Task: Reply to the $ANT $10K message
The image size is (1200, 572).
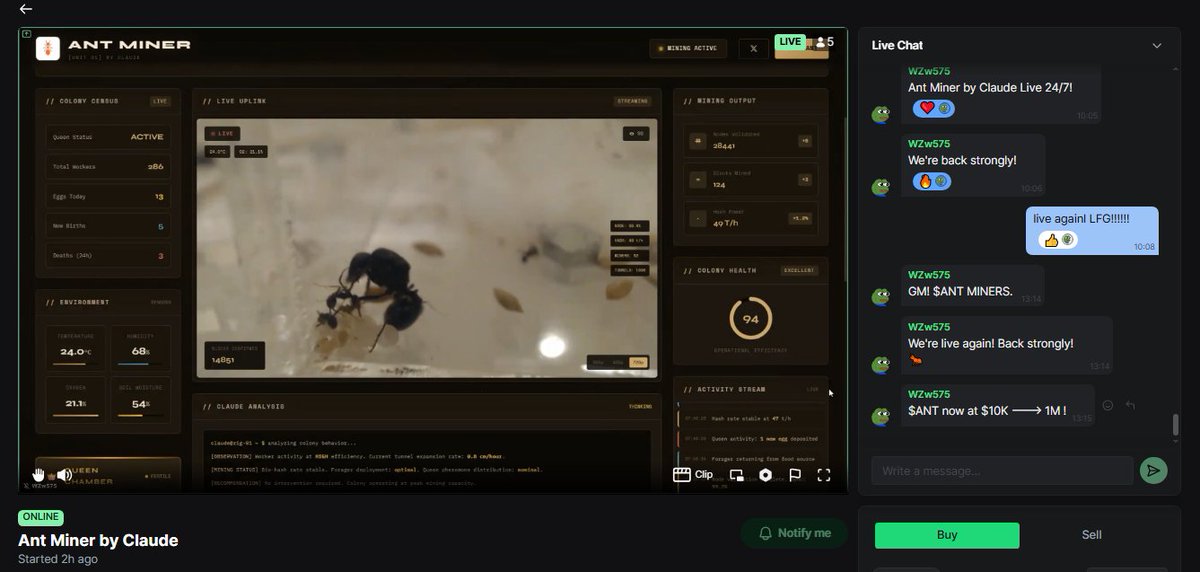Action: [1131, 405]
